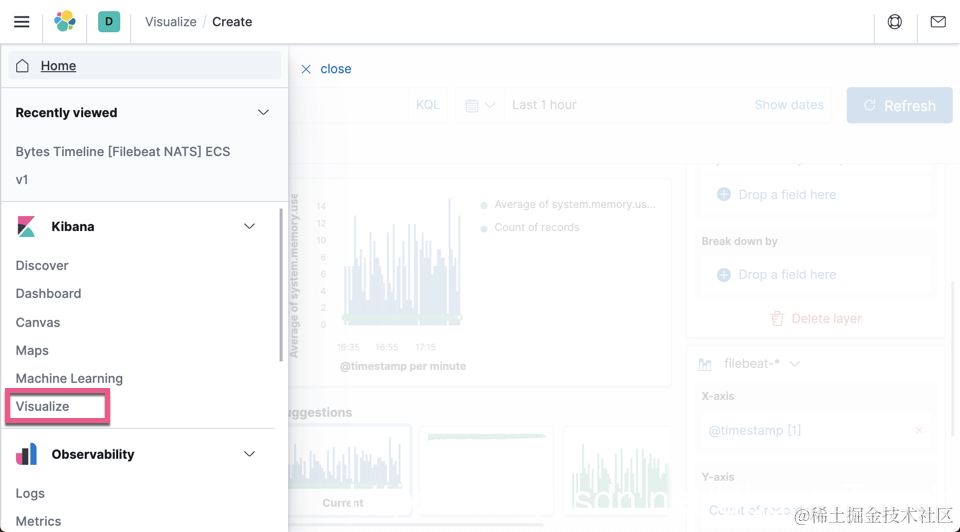Click Last 1 hour time range
Viewport: 960px width, 532px height.
pyautogui.click(x=544, y=105)
